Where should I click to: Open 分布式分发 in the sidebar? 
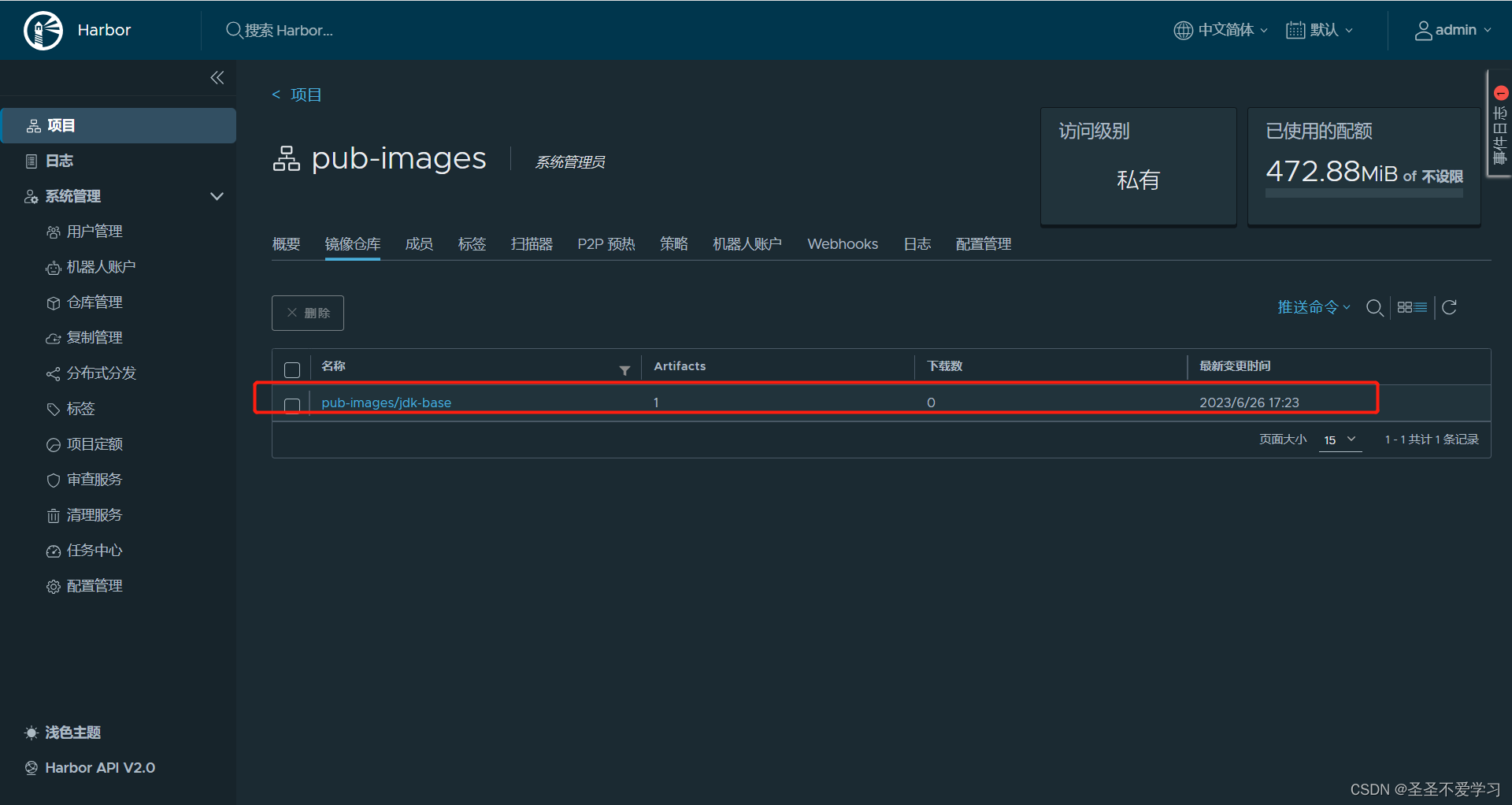pos(101,373)
